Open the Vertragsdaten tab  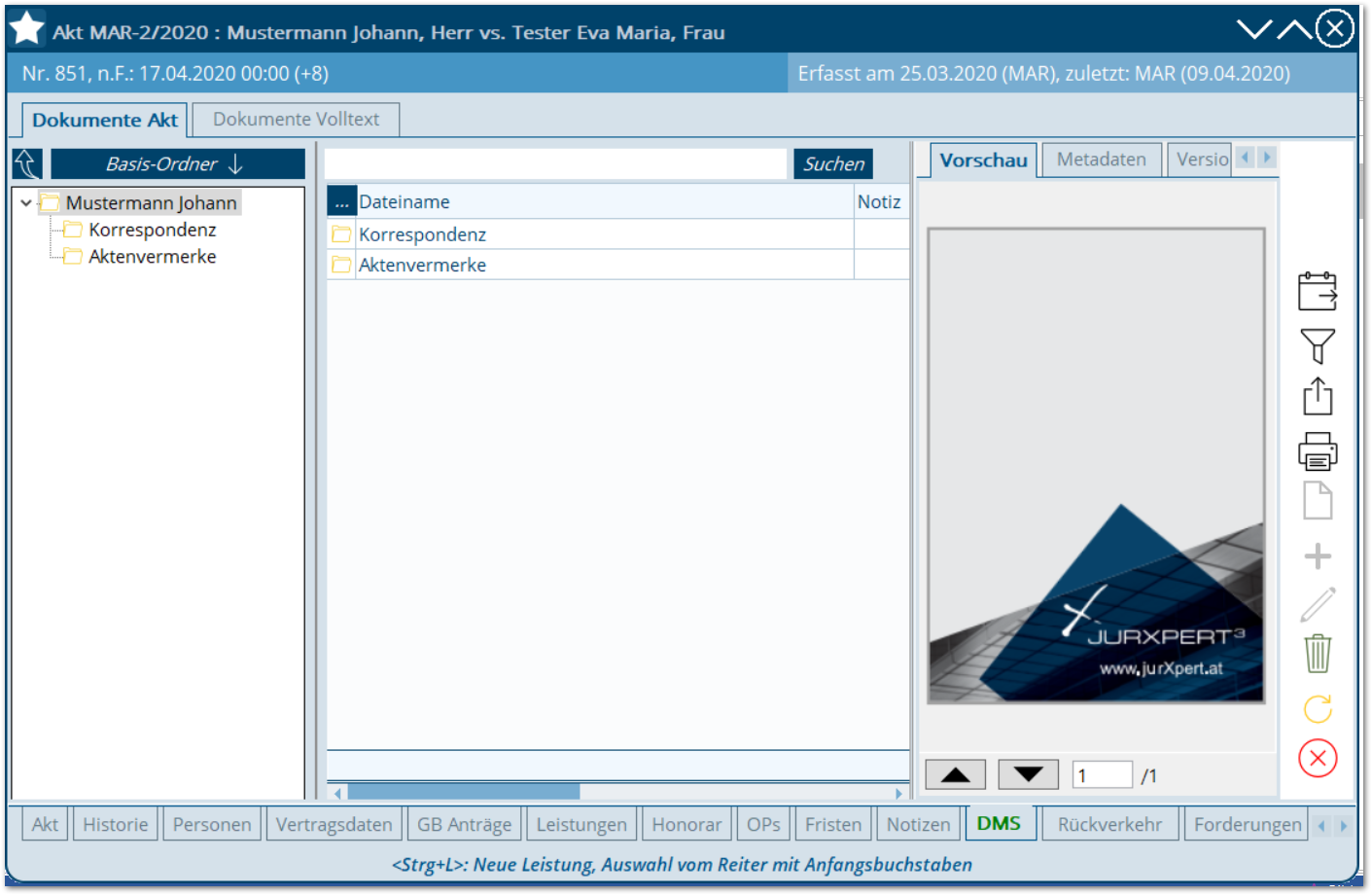(334, 824)
